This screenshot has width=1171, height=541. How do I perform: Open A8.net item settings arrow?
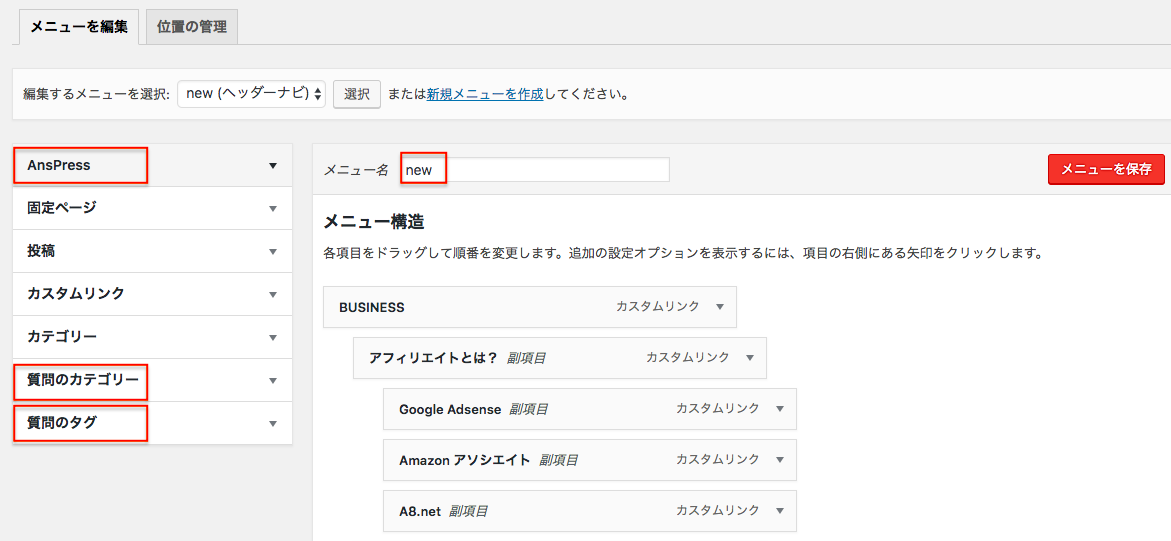click(780, 510)
